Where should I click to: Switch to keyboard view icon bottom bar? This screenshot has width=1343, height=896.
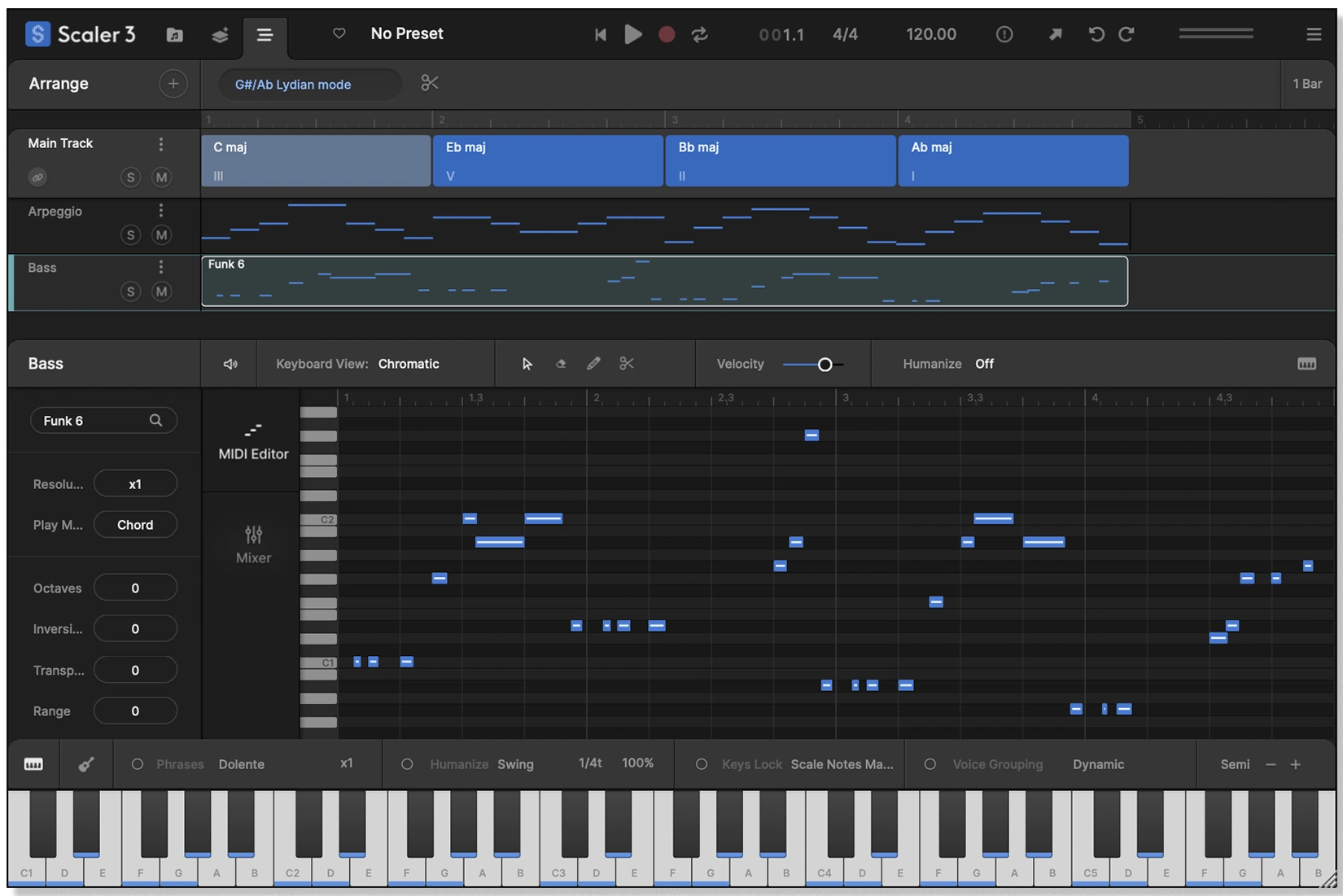(x=33, y=764)
